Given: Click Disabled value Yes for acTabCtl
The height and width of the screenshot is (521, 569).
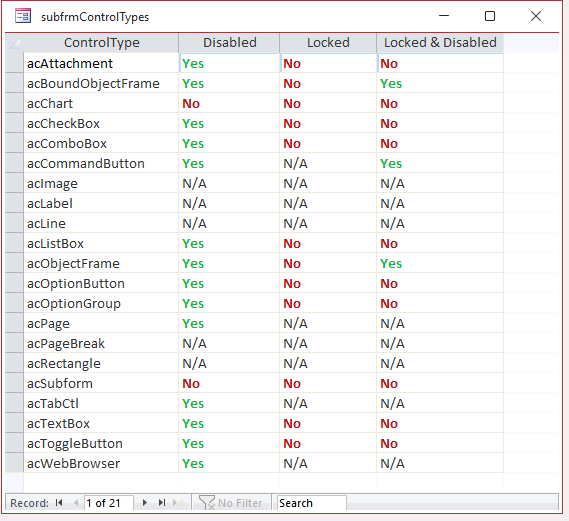Looking at the screenshot, I should click(x=229, y=403).
